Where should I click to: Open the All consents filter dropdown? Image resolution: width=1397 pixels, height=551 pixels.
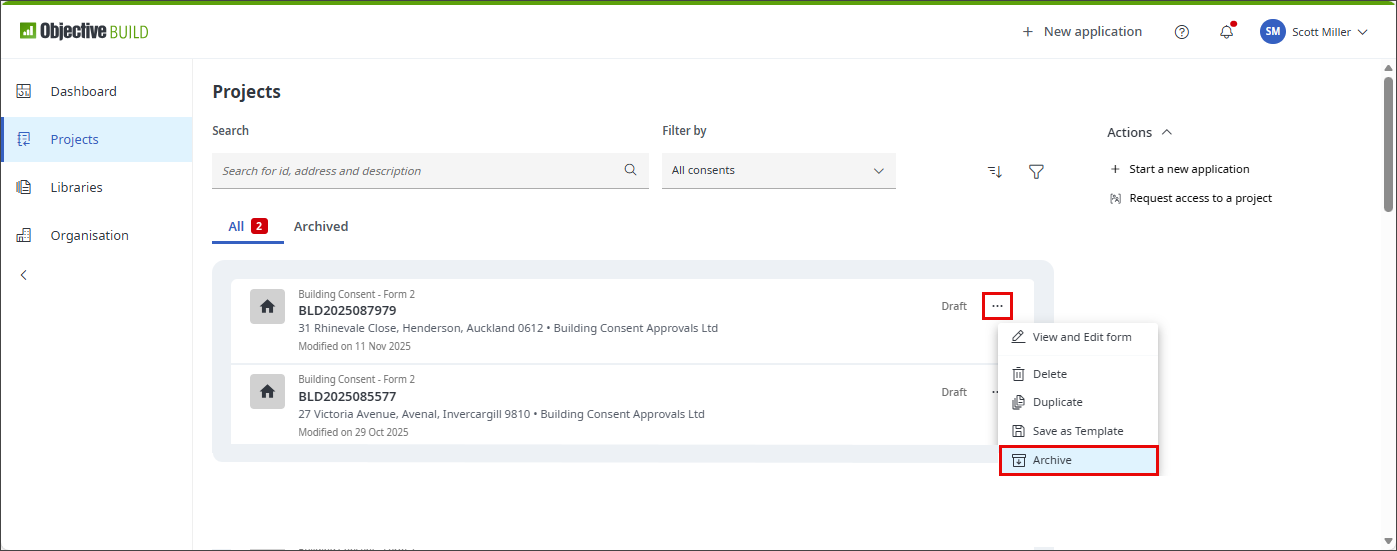click(778, 171)
